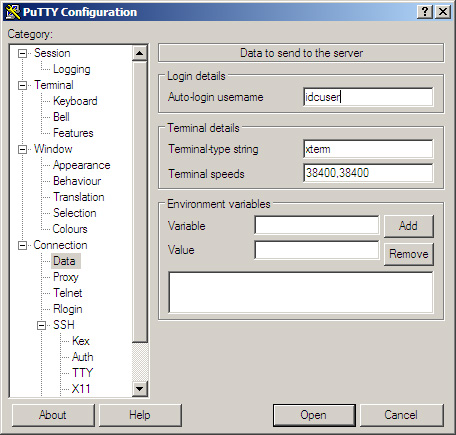This screenshot has height=435, width=456.
Task: Click the Remove button
Action: pyautogui.click(x=409, y=254)
